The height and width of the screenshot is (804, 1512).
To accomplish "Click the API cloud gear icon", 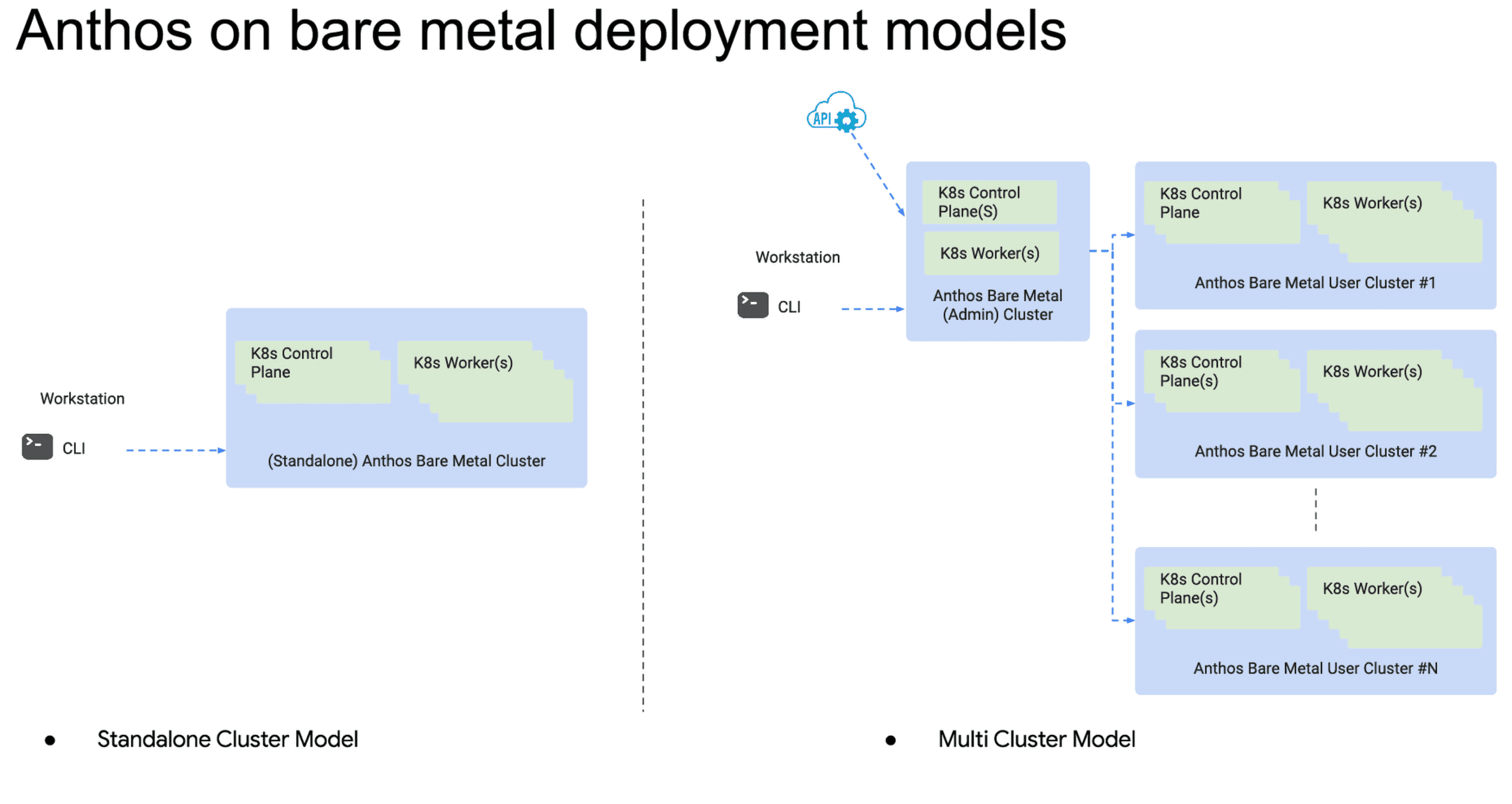I will 836,112.
